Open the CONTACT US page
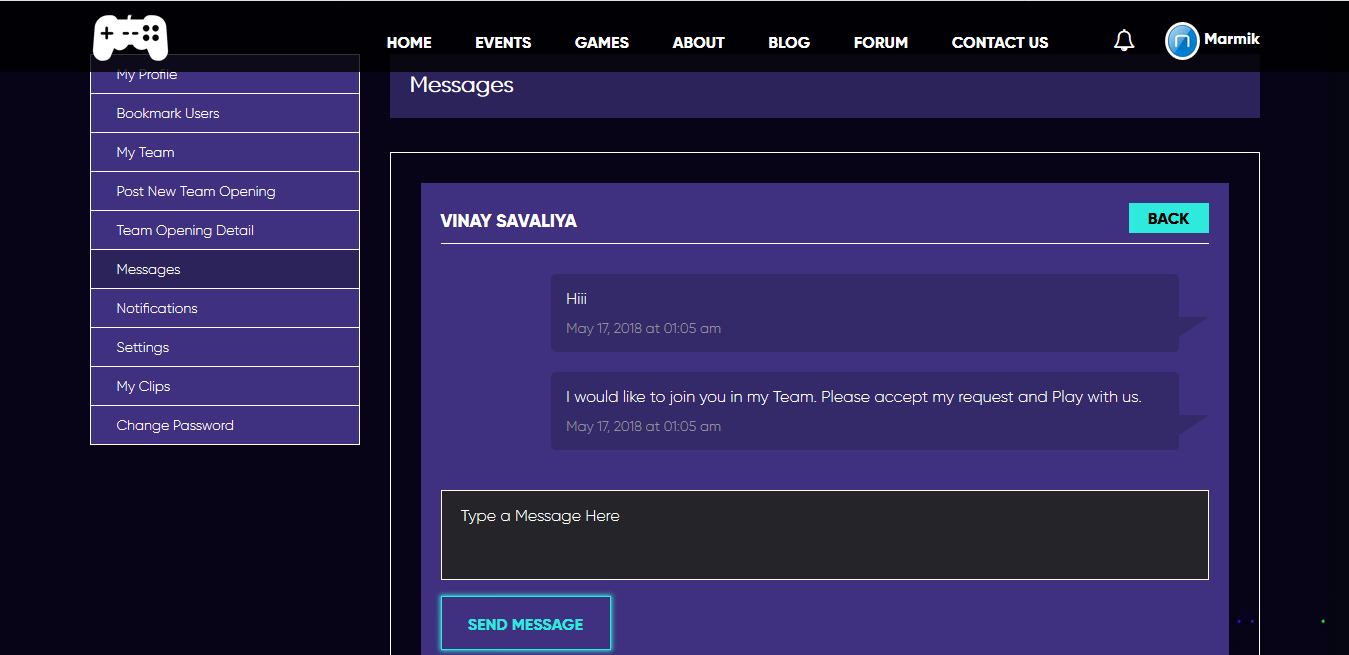 pyautogui.click(x=1000, y=42)
